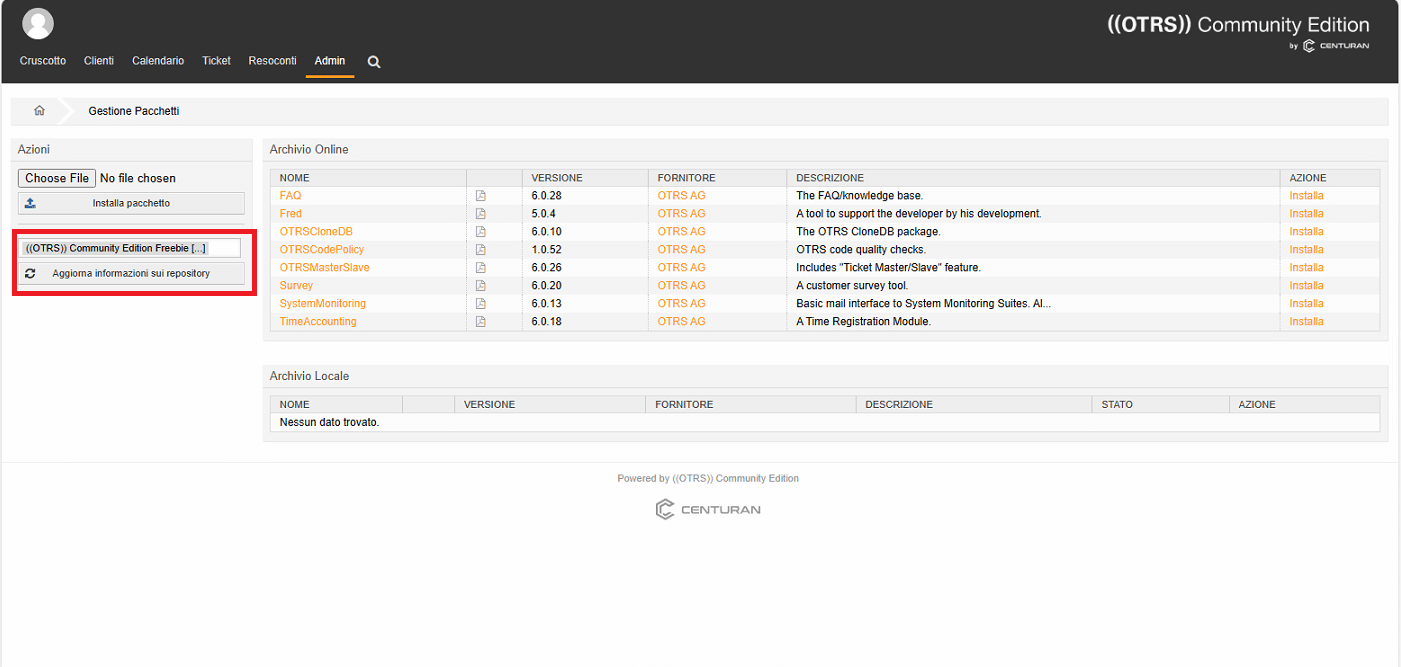
Task: Open the documentation icon for OTRSMasterSlave
Action: tap(481, 268)
